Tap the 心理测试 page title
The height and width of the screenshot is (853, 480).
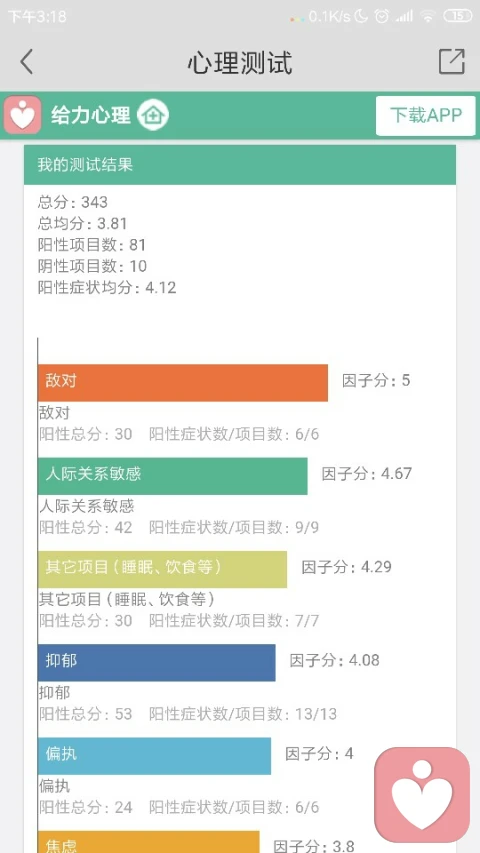240,63
